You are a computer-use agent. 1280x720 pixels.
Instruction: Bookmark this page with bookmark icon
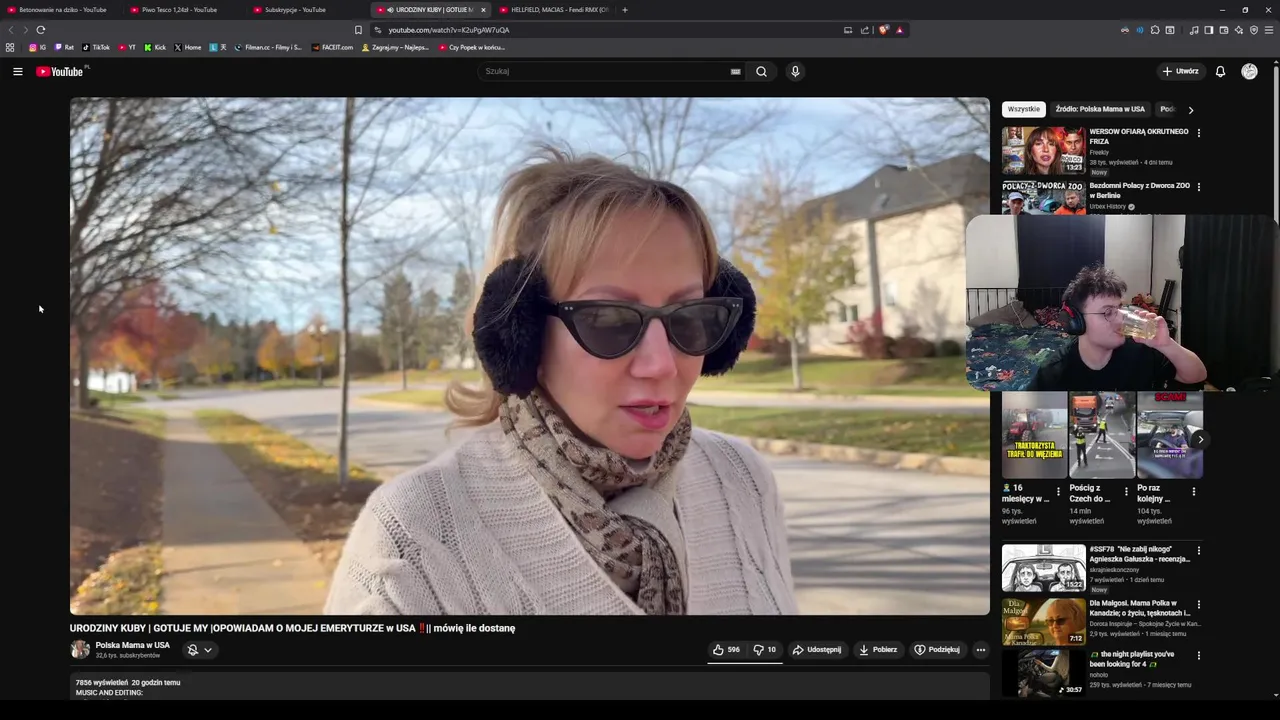[x=358, y=30]
